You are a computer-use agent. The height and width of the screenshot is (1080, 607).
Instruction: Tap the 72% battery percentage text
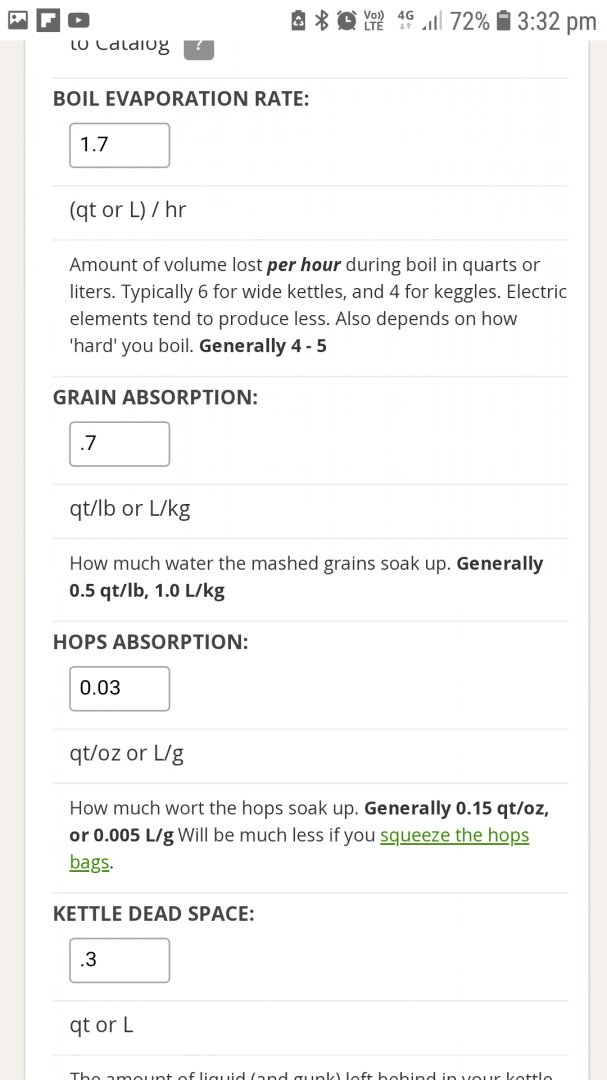pos(469,20)
